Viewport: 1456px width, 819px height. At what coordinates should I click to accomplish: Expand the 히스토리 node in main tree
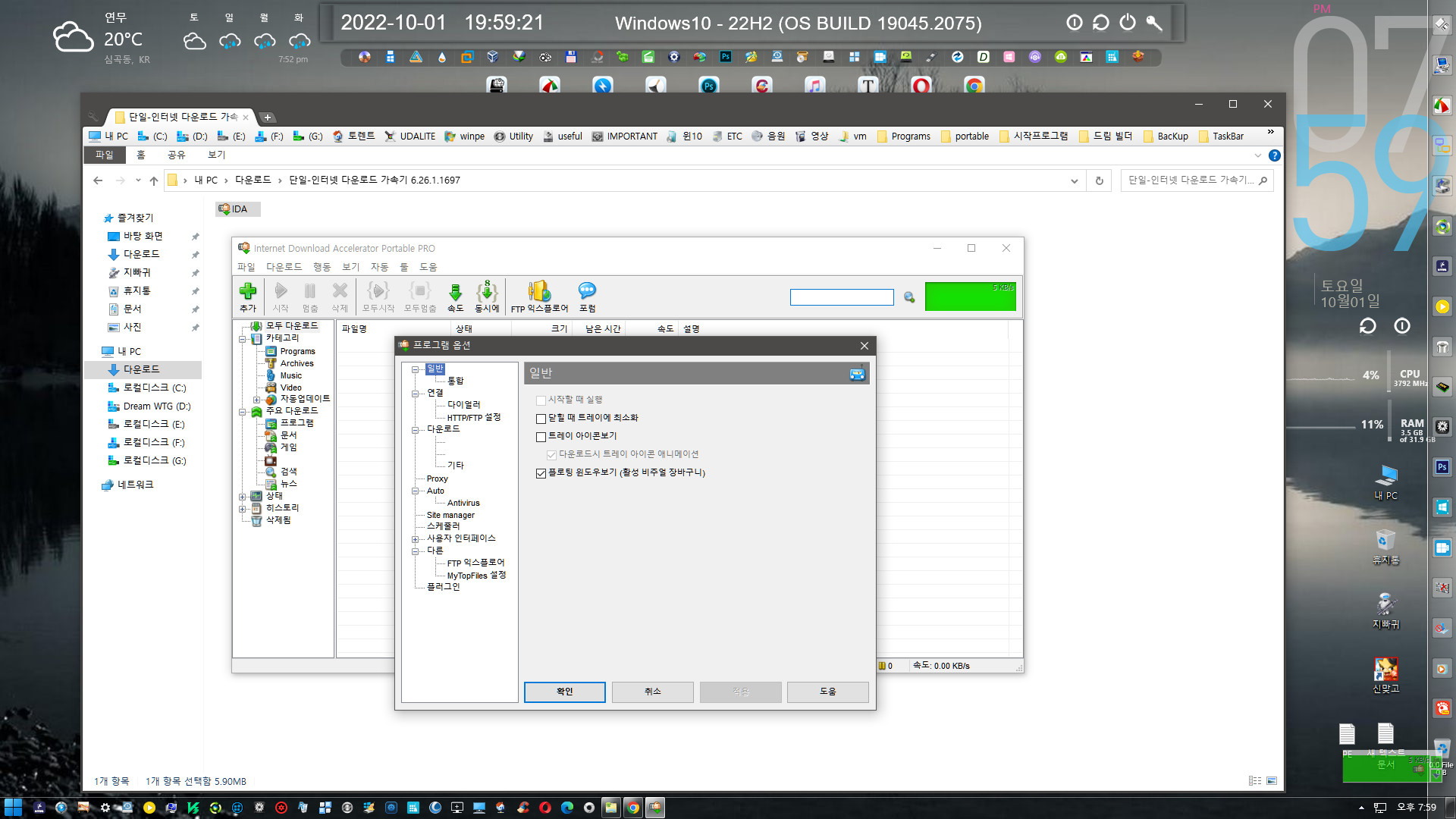[243, 509]
